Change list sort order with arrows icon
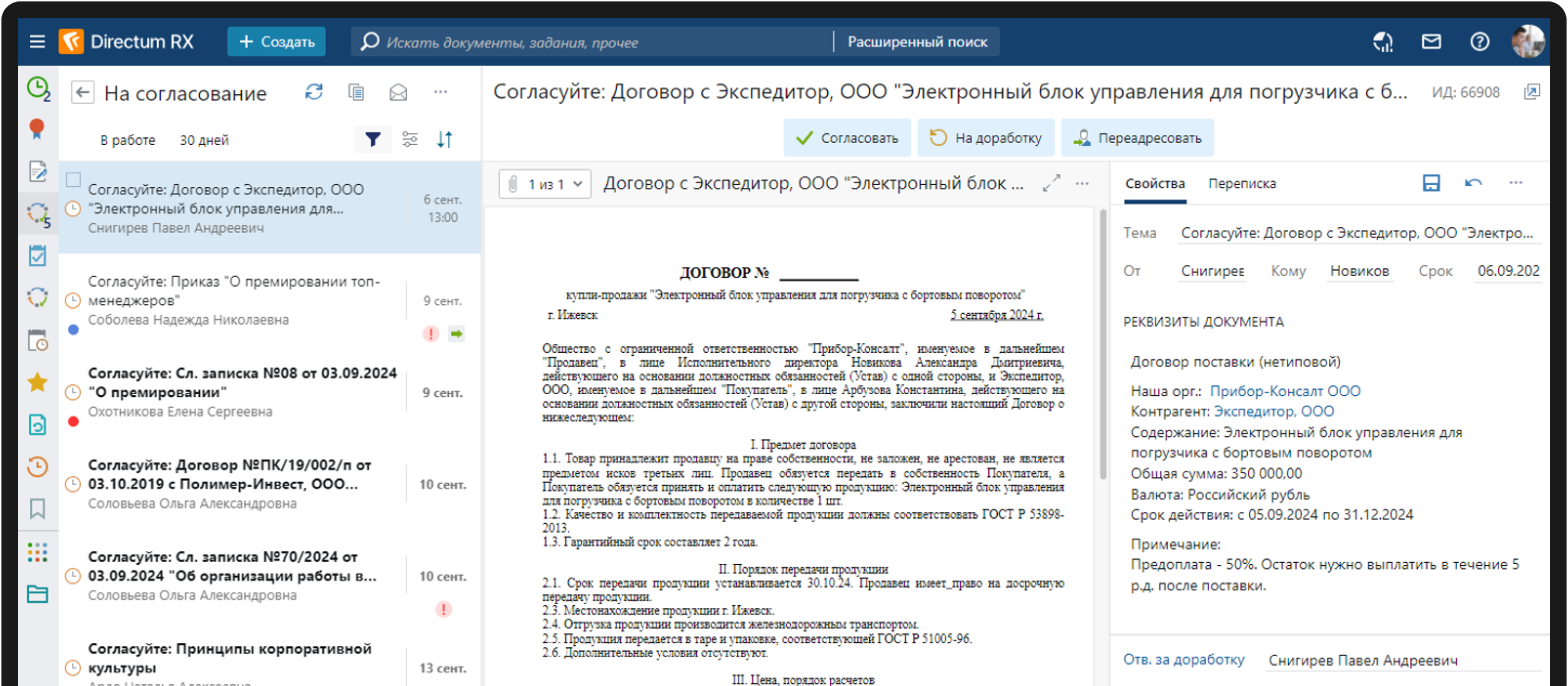This screenshot has height=686, width=1568. tap(446, 140)
